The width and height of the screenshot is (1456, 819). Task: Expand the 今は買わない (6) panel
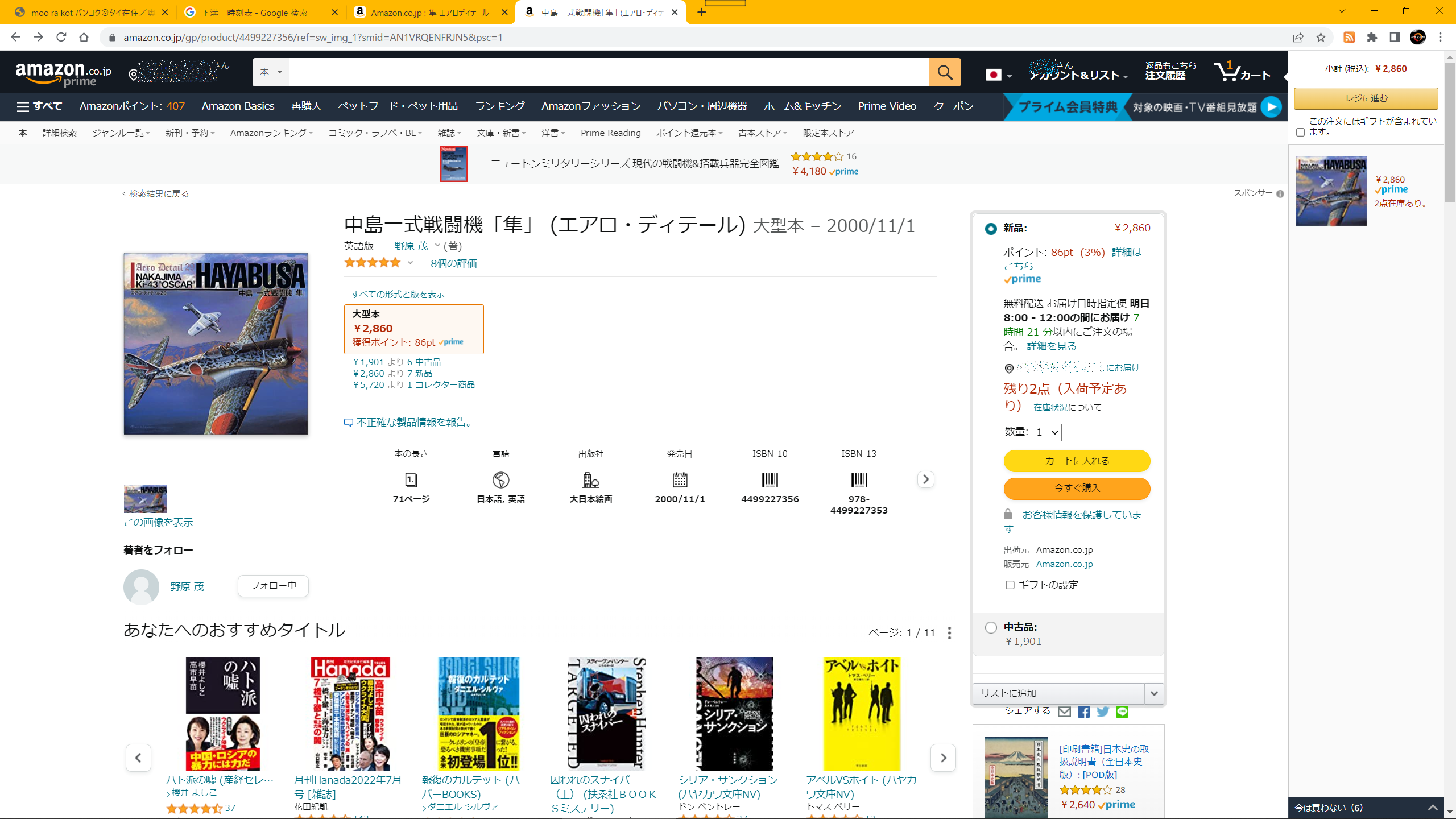click(1365, 808)
